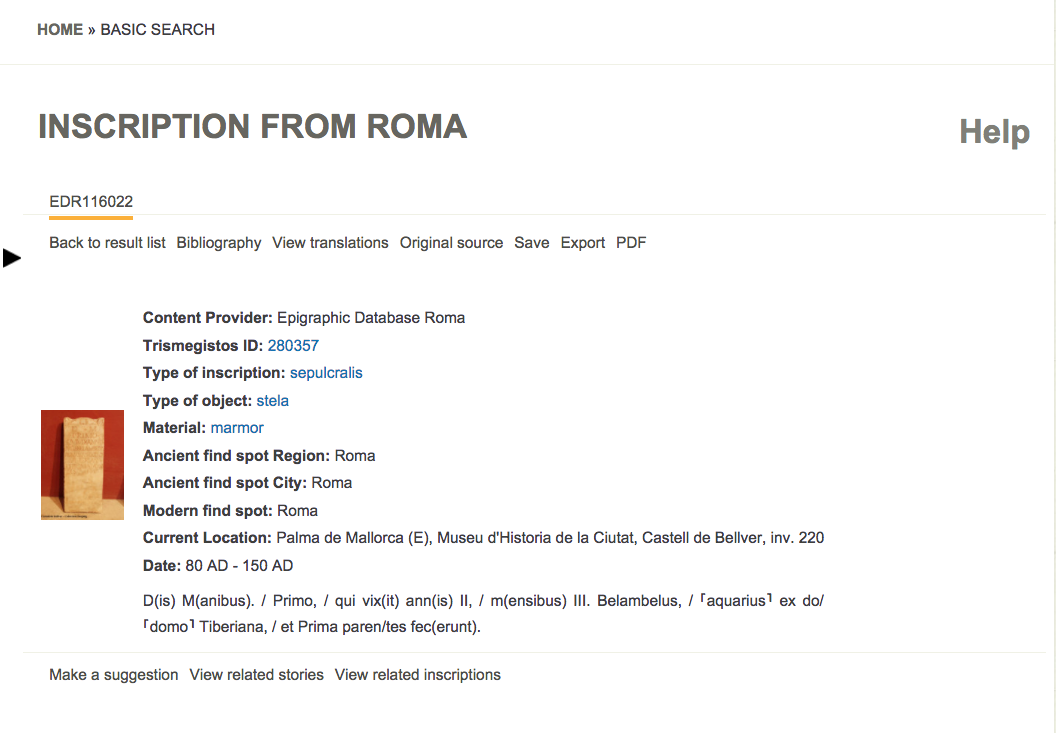Screen dimensions: 1056x733
Task: Export the inscription data
Action: tap(582, 242)
